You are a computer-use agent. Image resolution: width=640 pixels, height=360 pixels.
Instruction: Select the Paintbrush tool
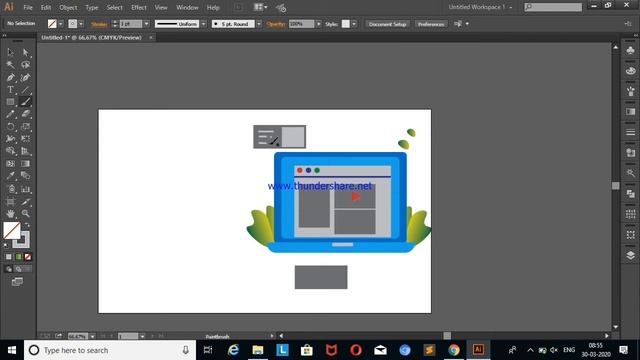click(x=26, y=102)
